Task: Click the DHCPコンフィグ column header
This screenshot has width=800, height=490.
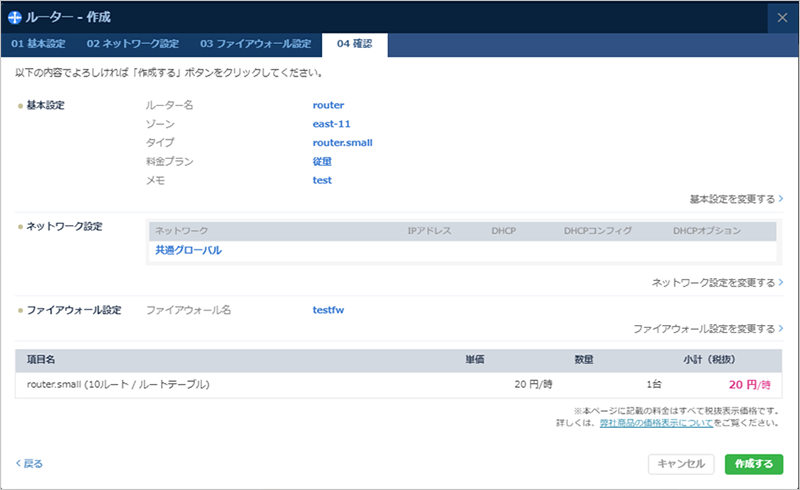Action: click(597, 231)
